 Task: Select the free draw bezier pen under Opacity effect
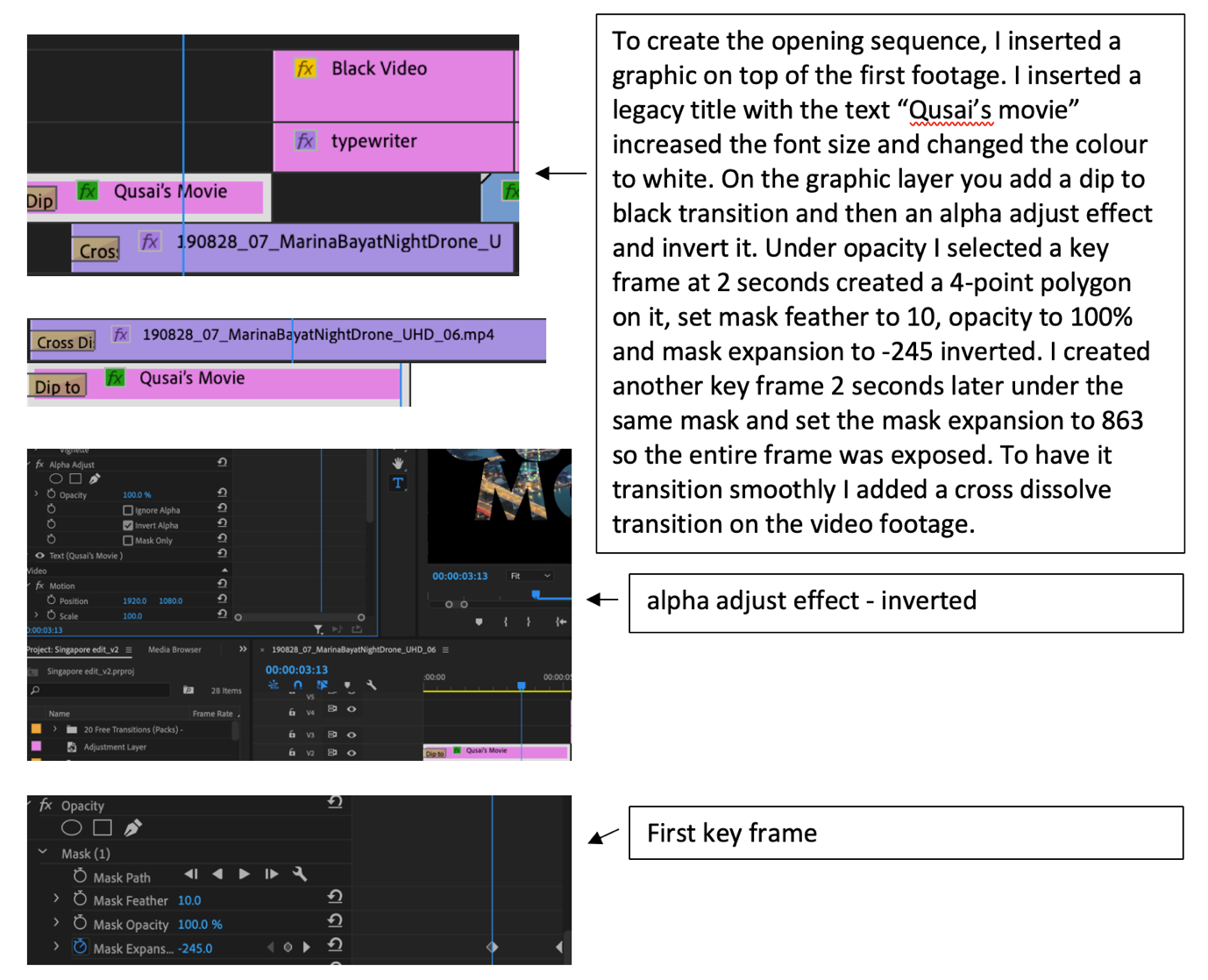click(x=132, y=827)
